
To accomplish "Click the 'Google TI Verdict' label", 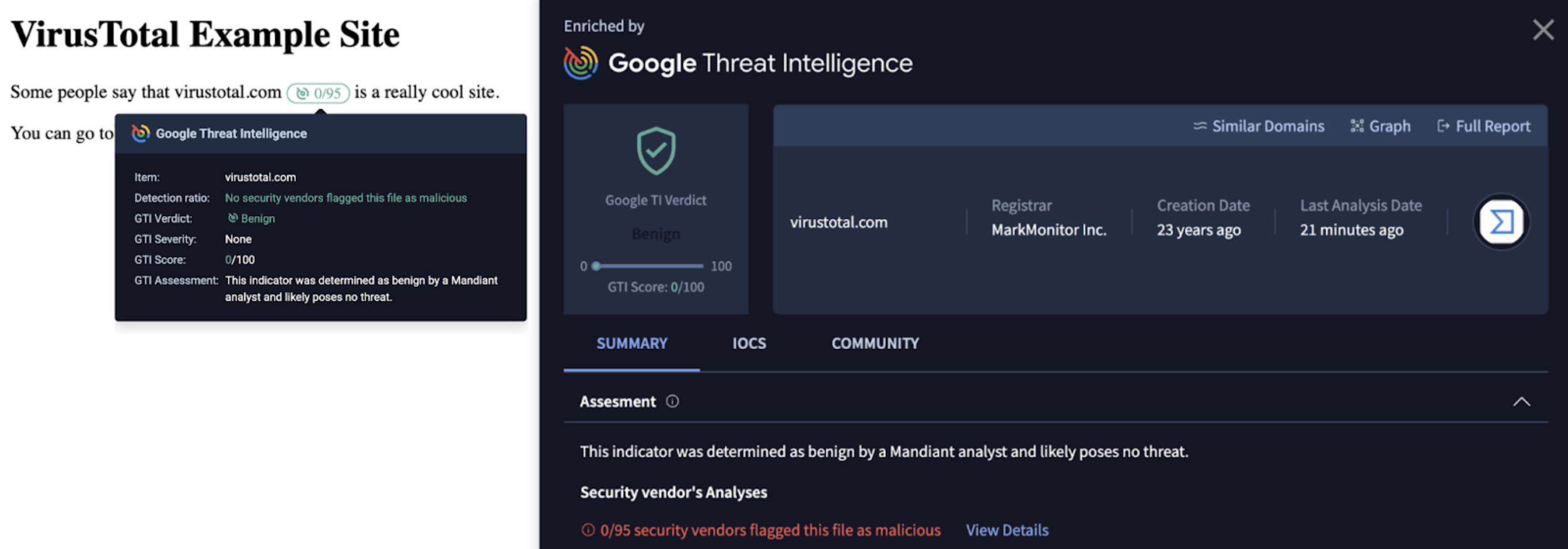I will [x=655, y=201].
